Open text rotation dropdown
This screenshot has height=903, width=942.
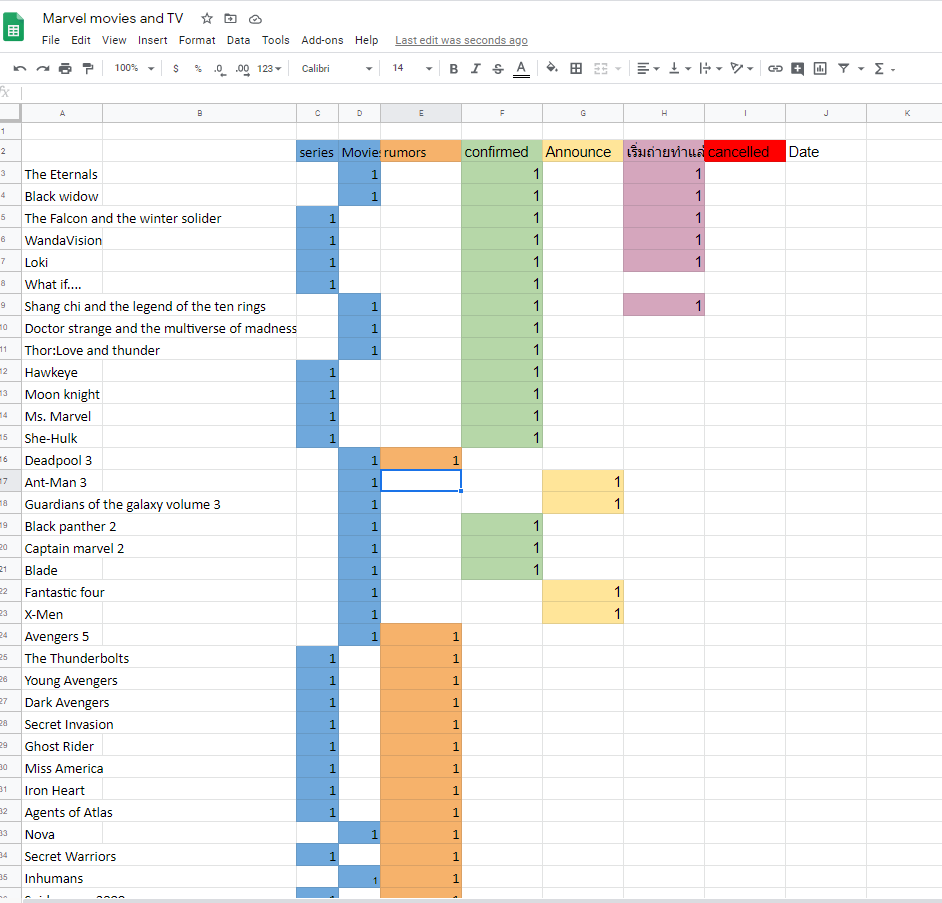(x=742, y=68)
